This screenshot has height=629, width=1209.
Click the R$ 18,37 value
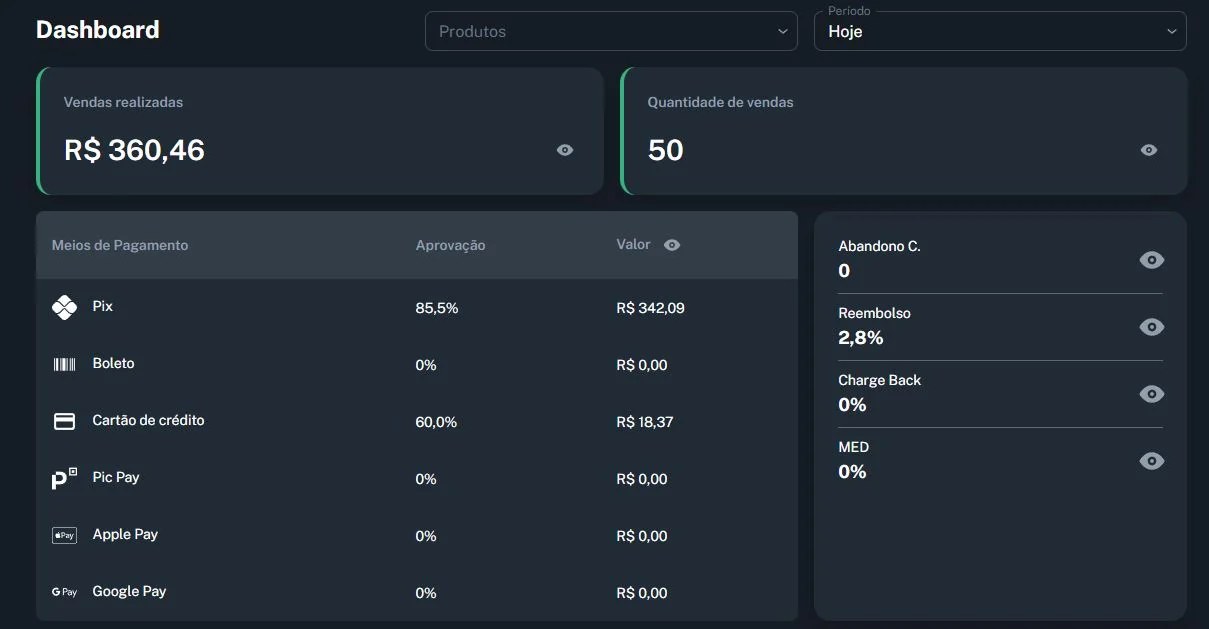tap(645, 422)
